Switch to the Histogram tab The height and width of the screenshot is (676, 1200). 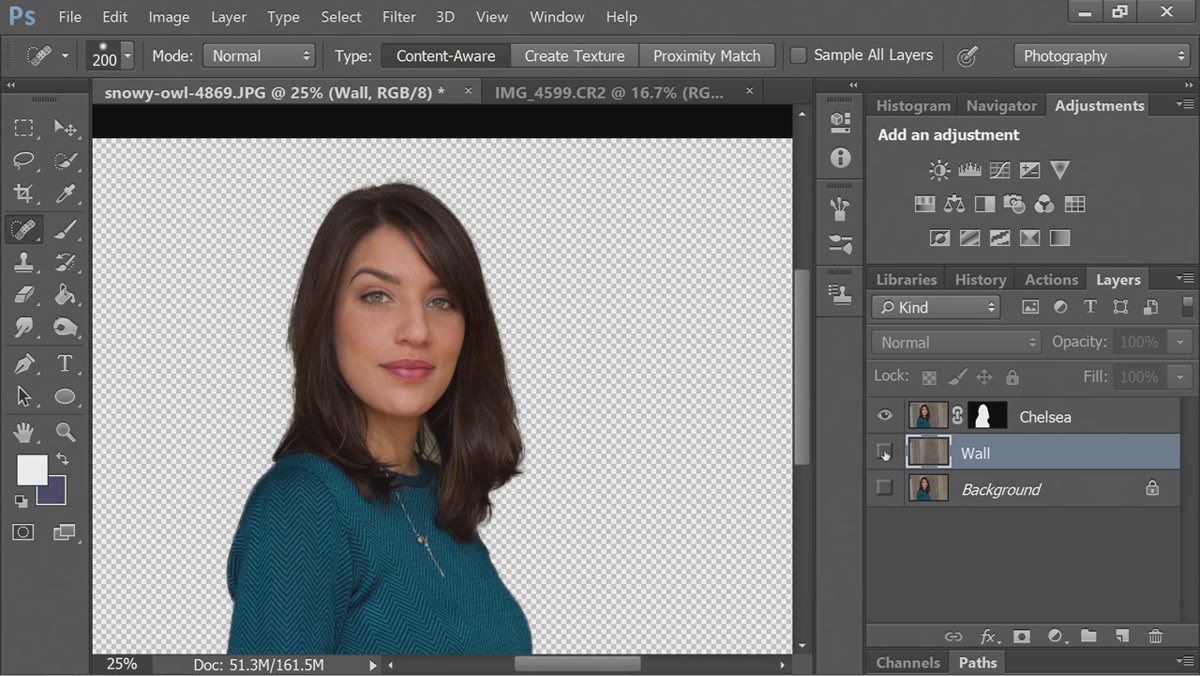pyautogui.click(x=913, y=105)
